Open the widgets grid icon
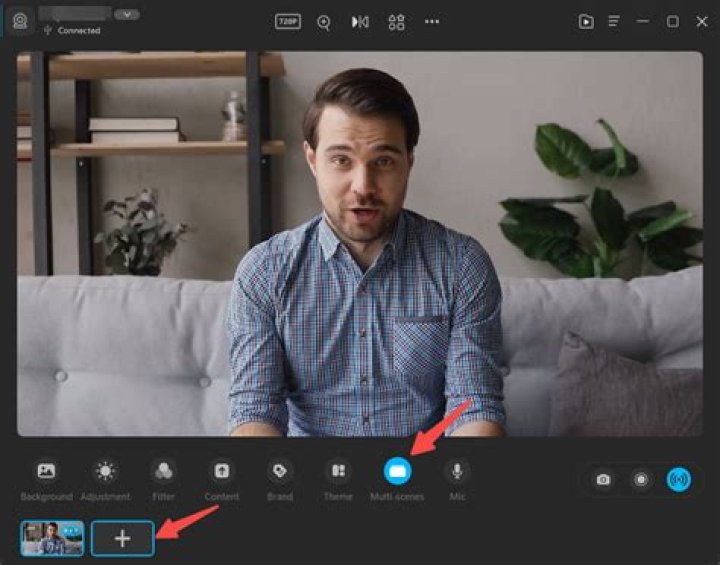Image resolution: width=720 pixels, height=565 pixels. (x=396, y=22)
